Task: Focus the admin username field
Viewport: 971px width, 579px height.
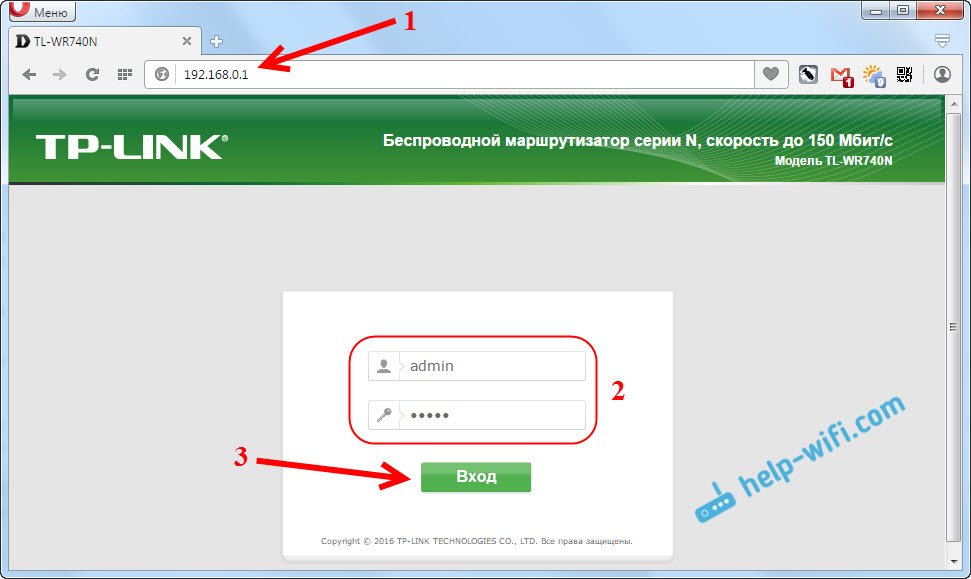Action: [477, 366]
